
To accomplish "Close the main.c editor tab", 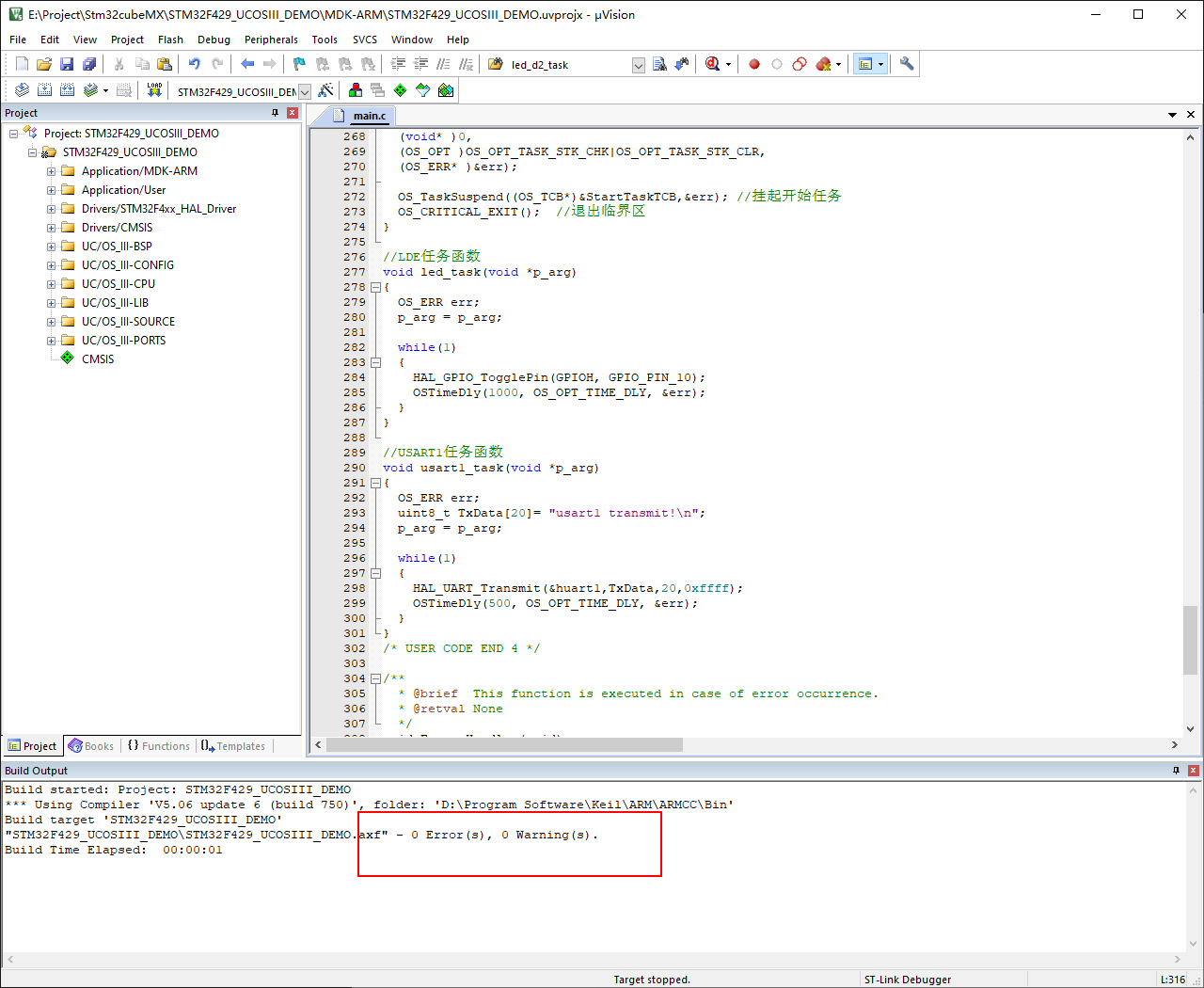I will point(1191,115).
